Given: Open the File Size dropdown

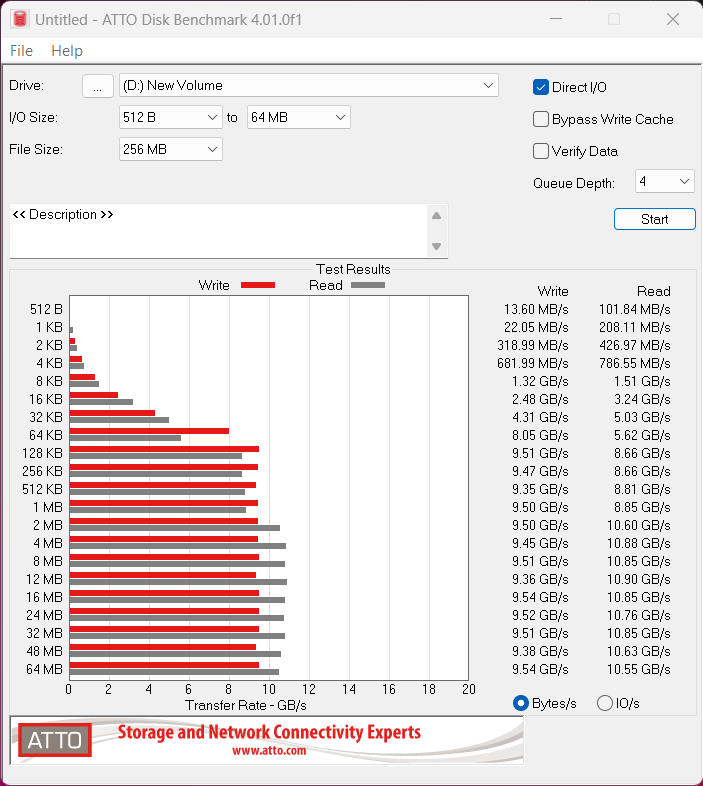Looking at the screenshot, I should tap(170, 150).
